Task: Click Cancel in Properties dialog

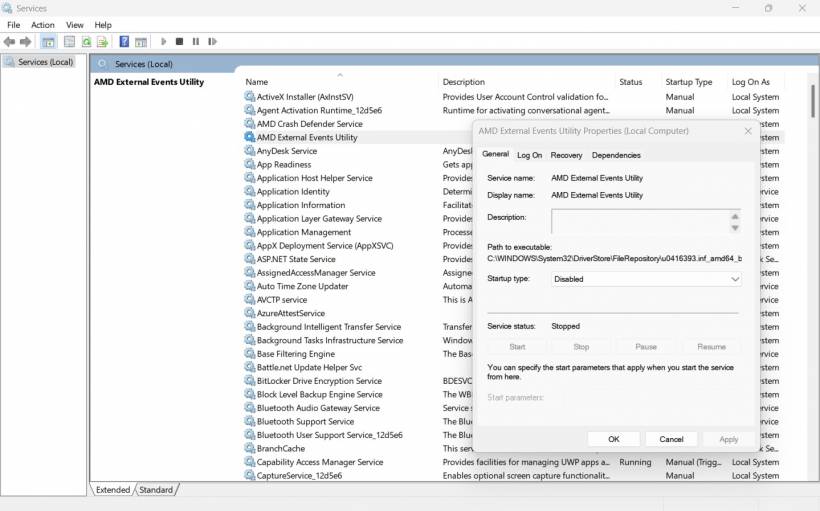Action: tap(671, 439)
